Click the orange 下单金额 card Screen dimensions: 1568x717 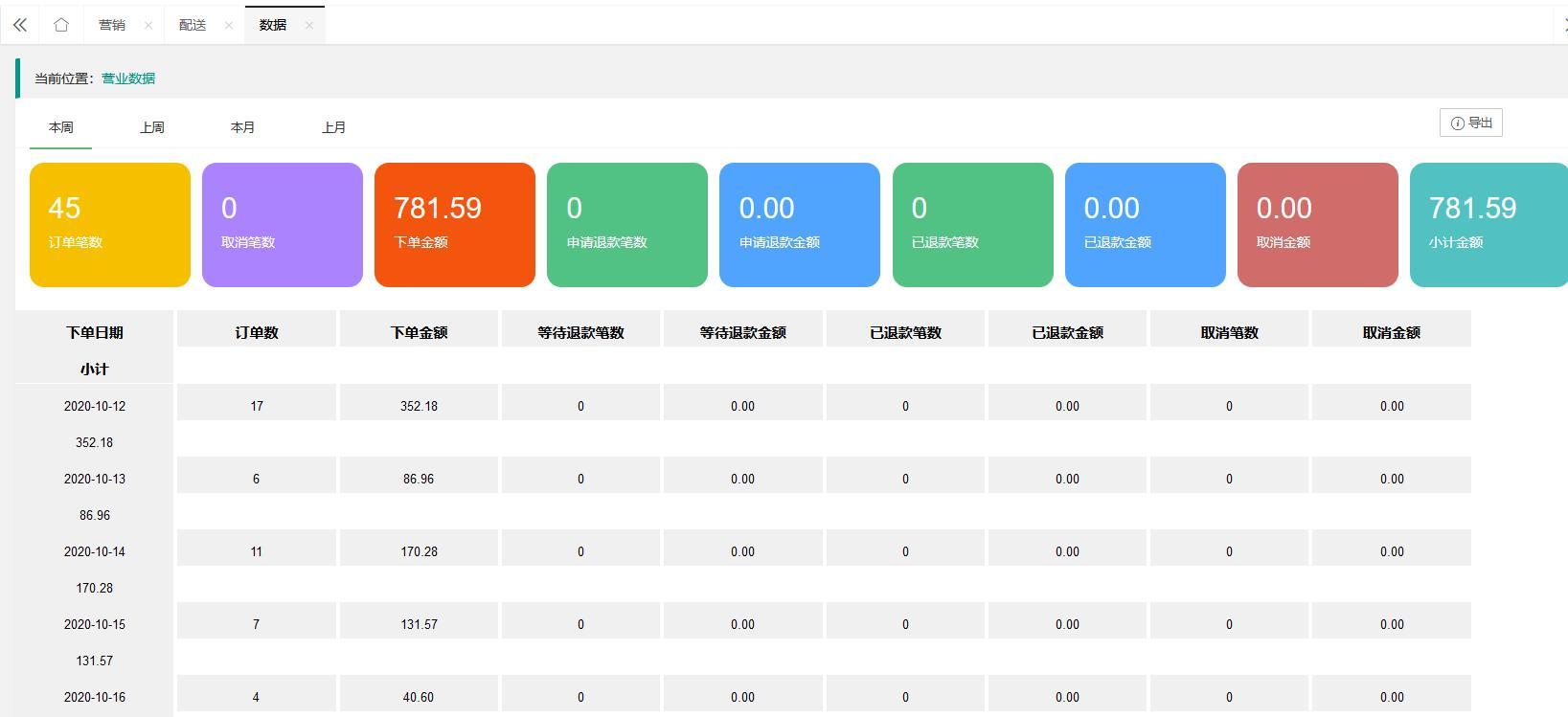click(455, 225)
